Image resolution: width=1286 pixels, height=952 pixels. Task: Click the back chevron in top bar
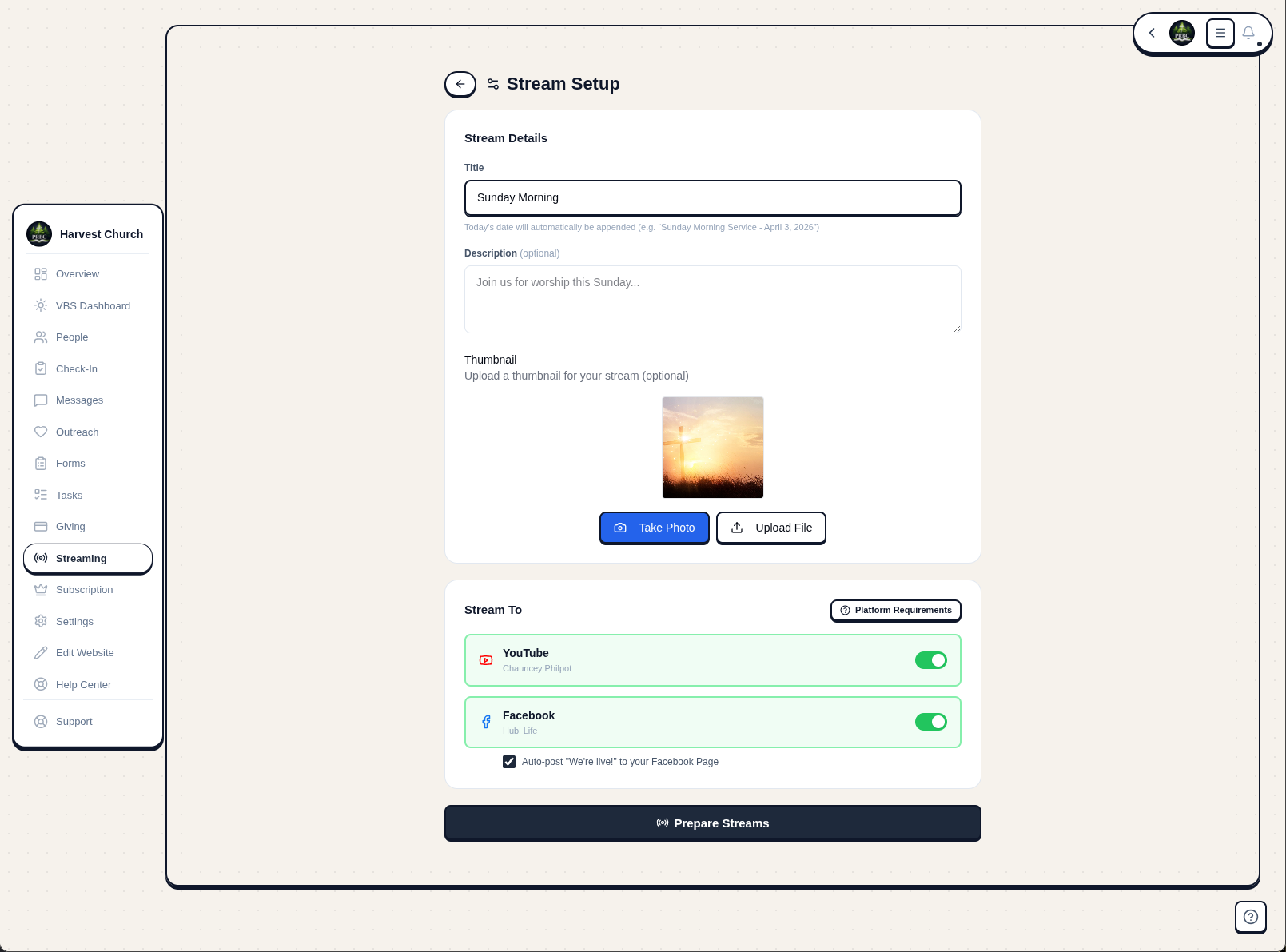pos(1152,33)
